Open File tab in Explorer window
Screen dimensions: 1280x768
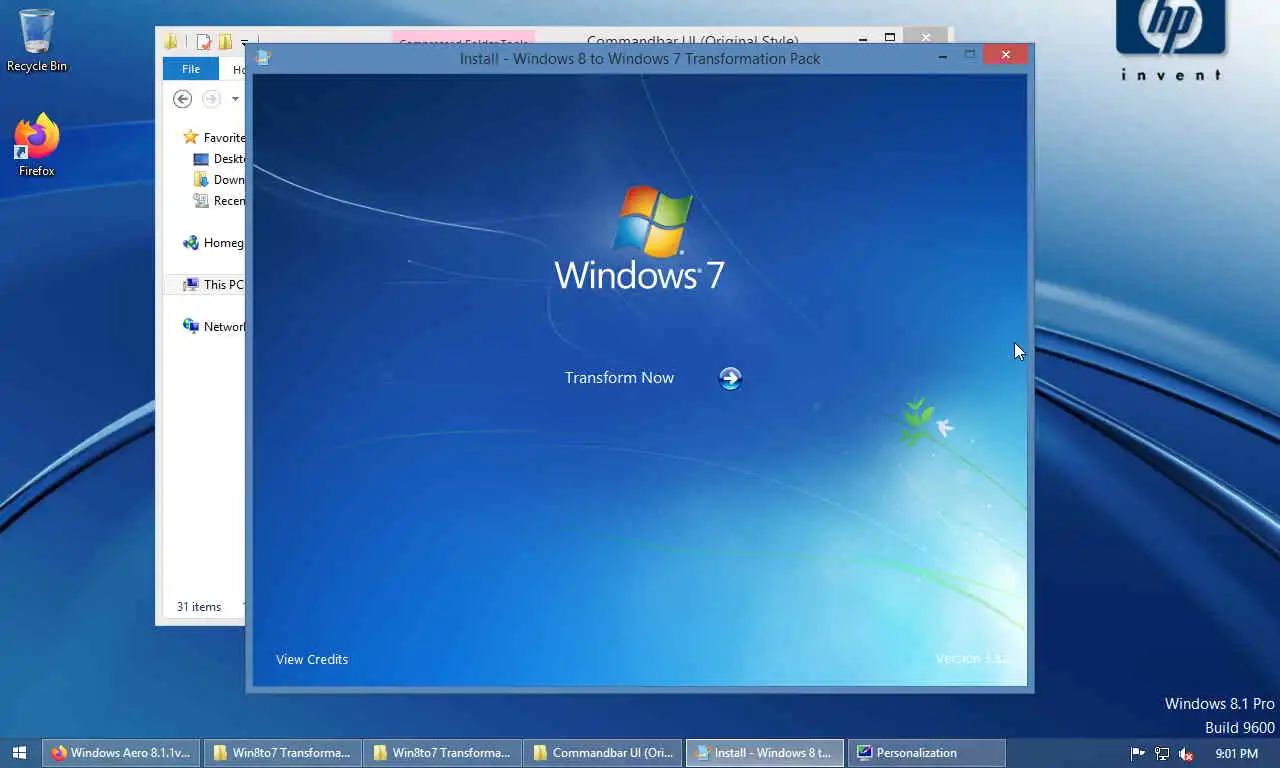(x=190, y=69)
